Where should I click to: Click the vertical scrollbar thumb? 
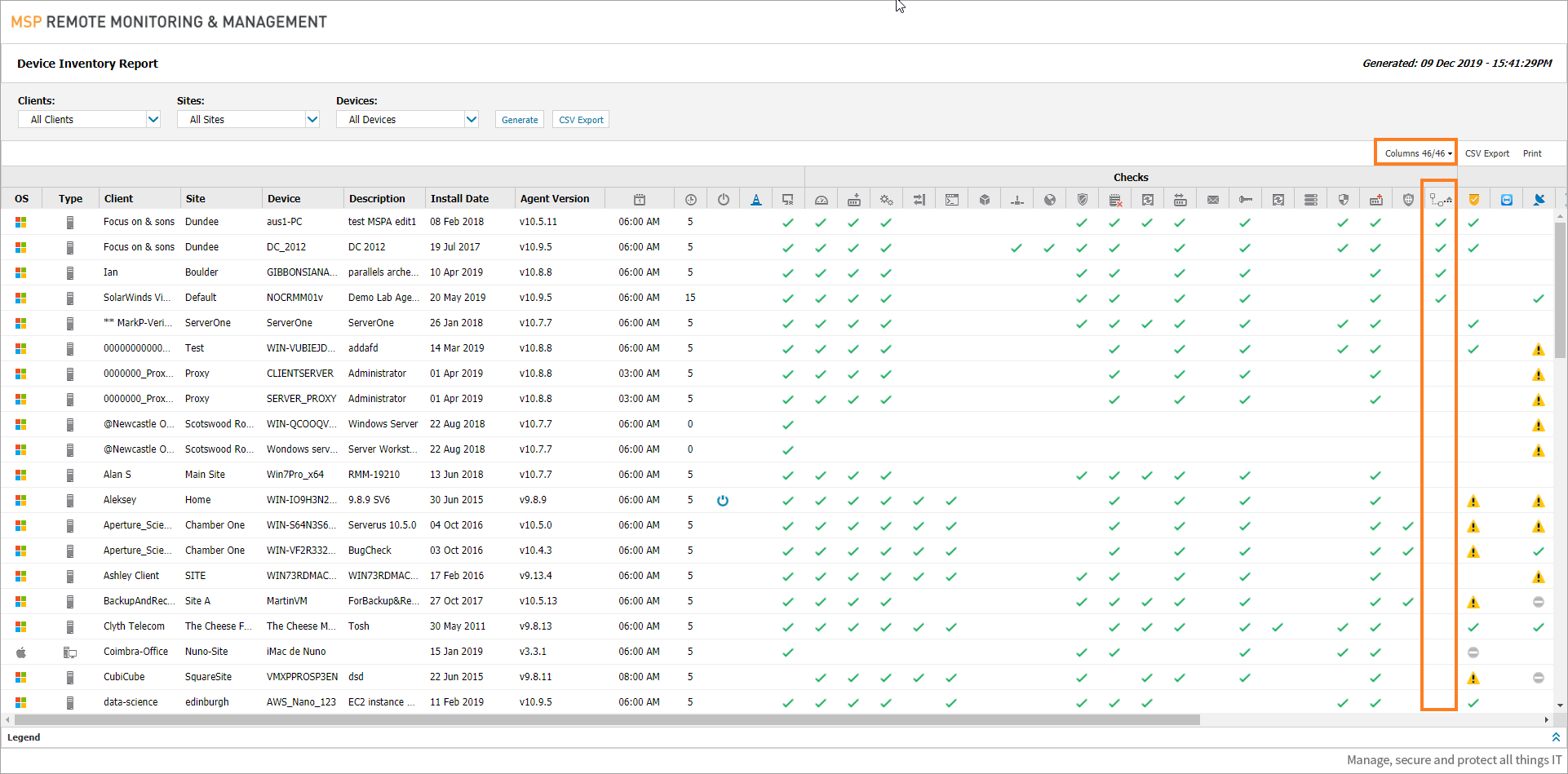[x=1560, y=291]
